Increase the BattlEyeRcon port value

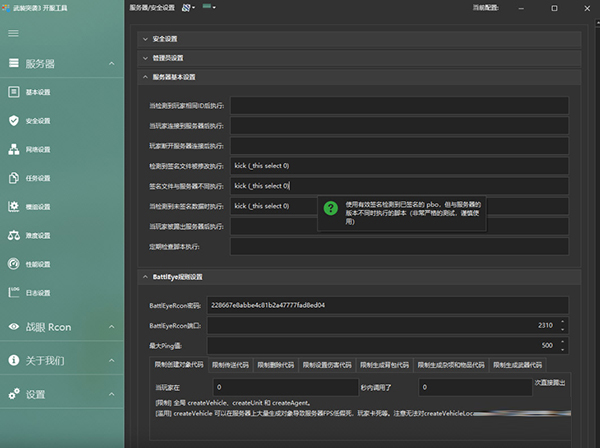[563, 321]
